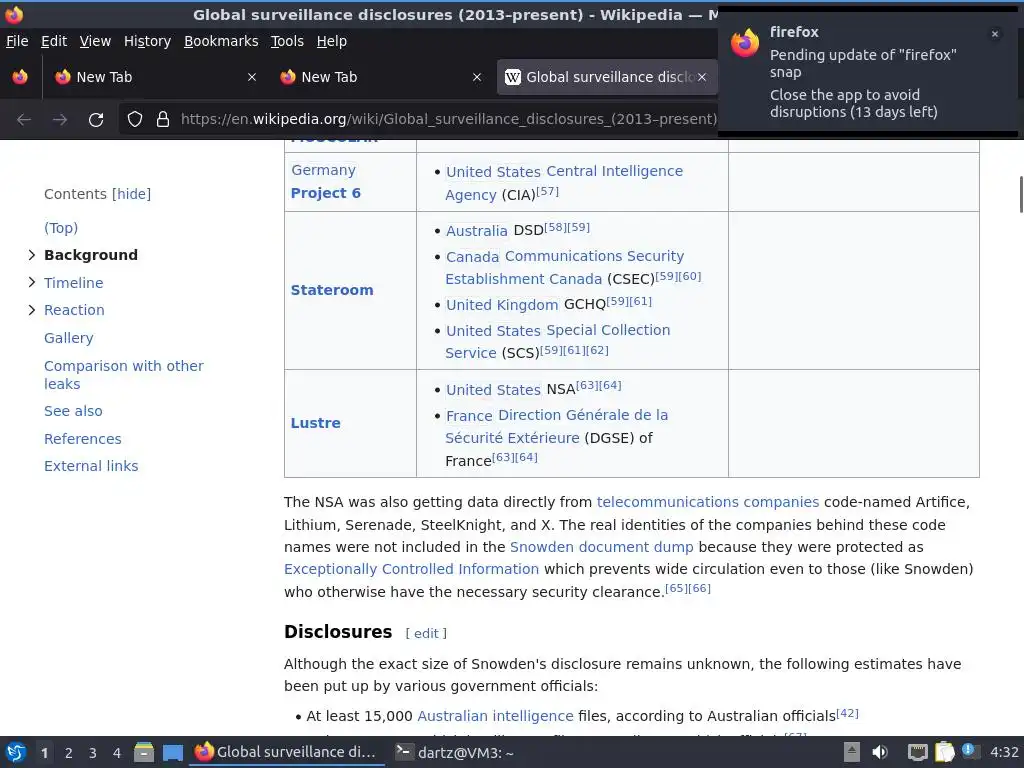Image resolution: width=1024 pixels, height=768 pixels.
Task: Switch to workspace 3
Action: [93, 753]
